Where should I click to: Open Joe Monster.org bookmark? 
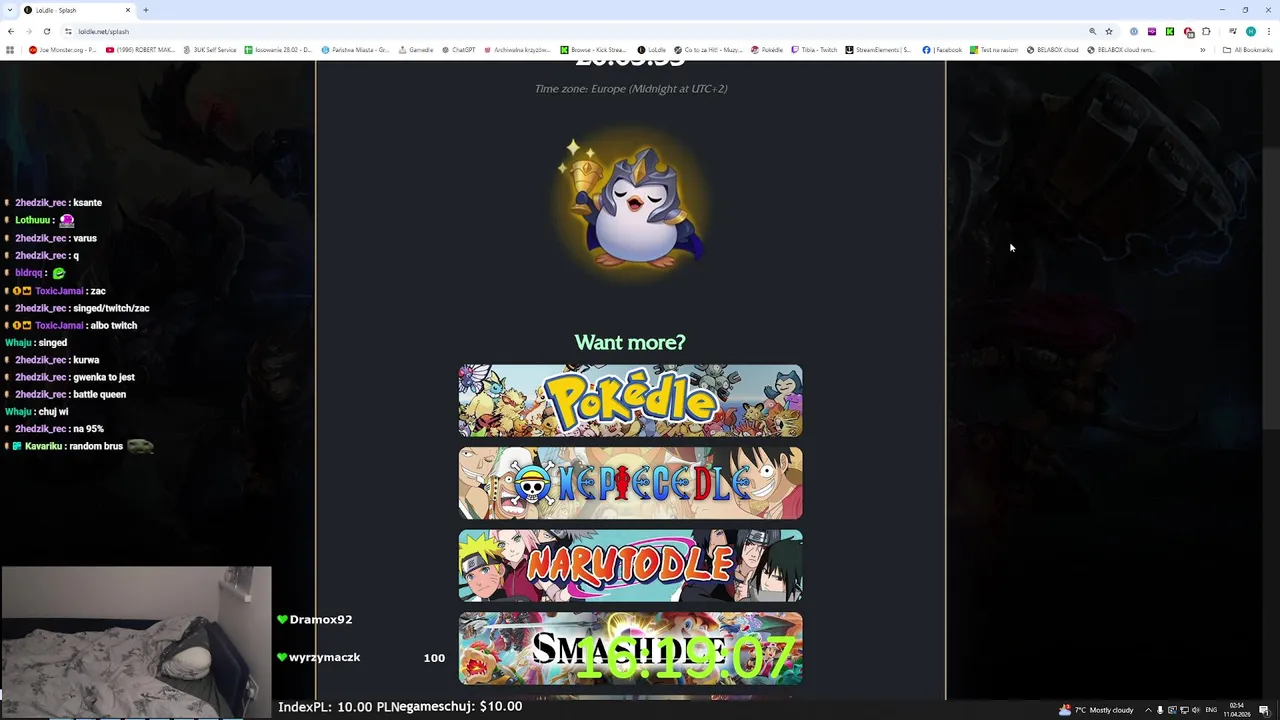pyautogui.click(x=63, y=50)
